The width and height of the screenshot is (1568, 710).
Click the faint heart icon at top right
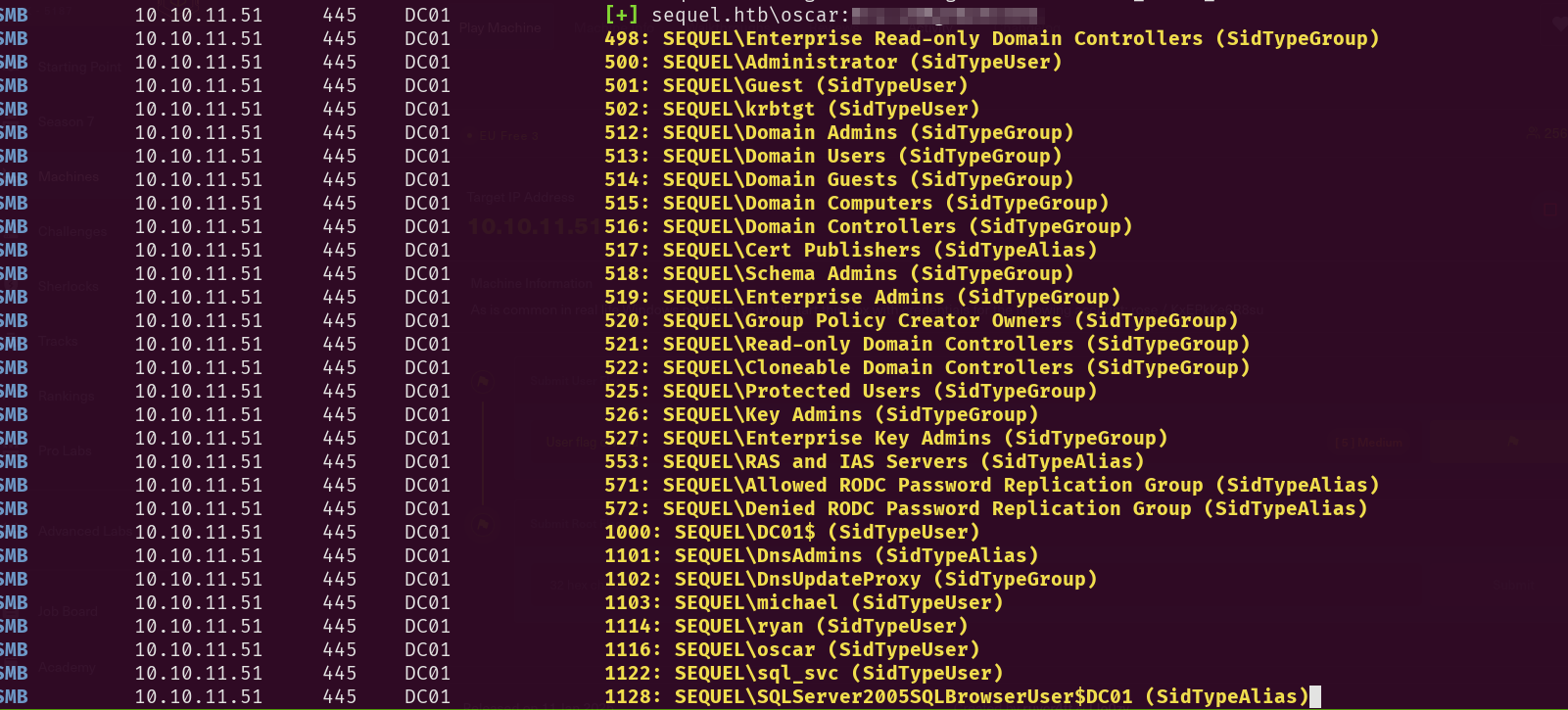pyautogui.click(x=1559, y=24)
